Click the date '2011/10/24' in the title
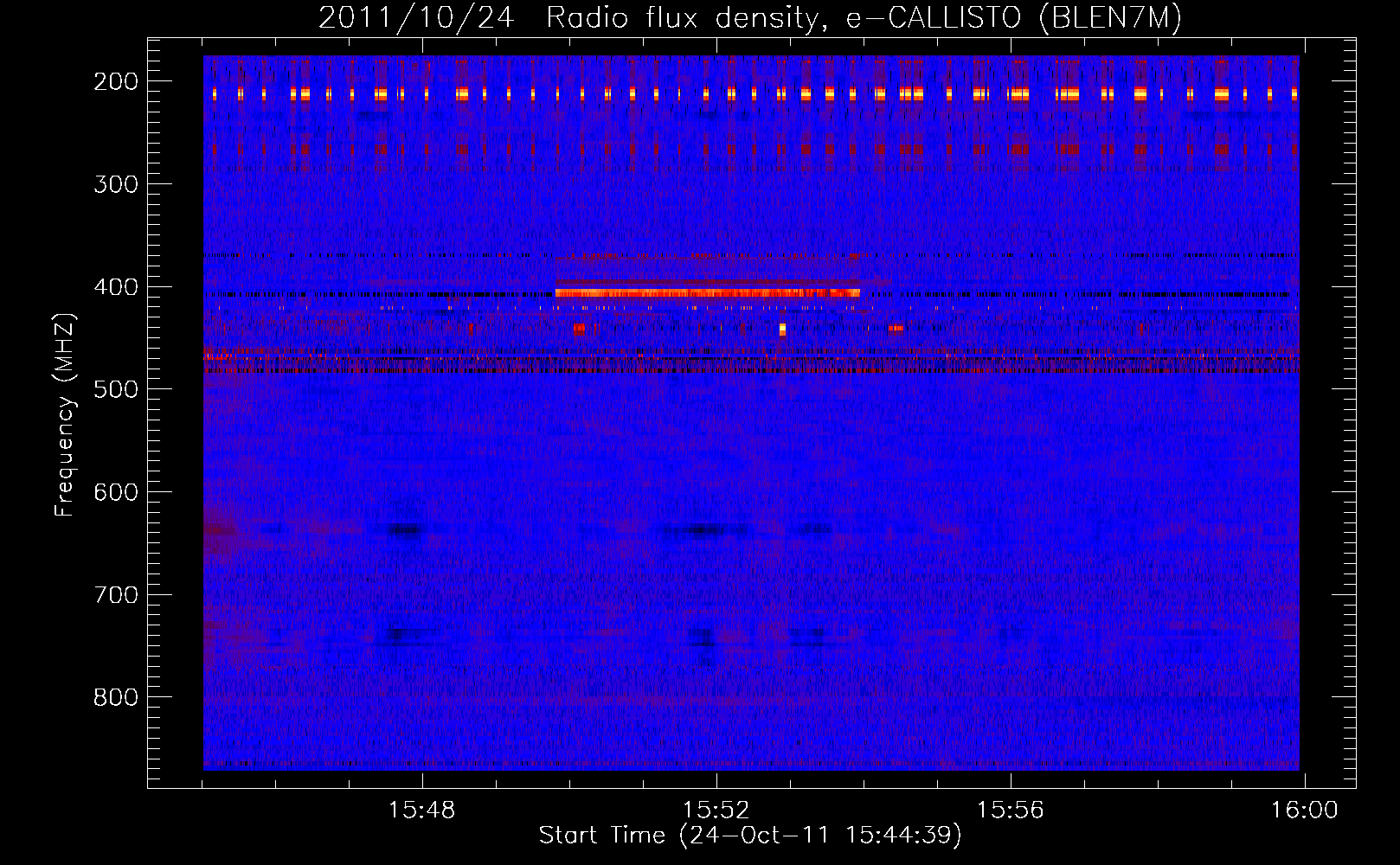This screenshot has width=1400, height=865. pyautogui.click(x=416, y=18)
